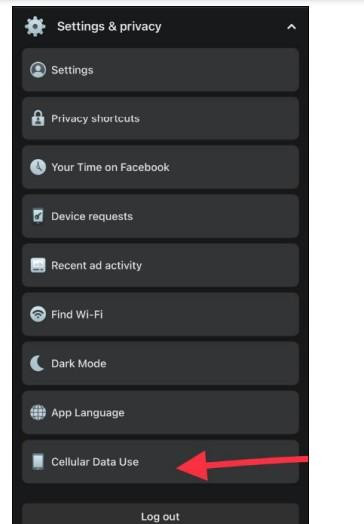Click the clock icon for Your Time on Facebook
The image size is (364, 524).
click(38, 167)
